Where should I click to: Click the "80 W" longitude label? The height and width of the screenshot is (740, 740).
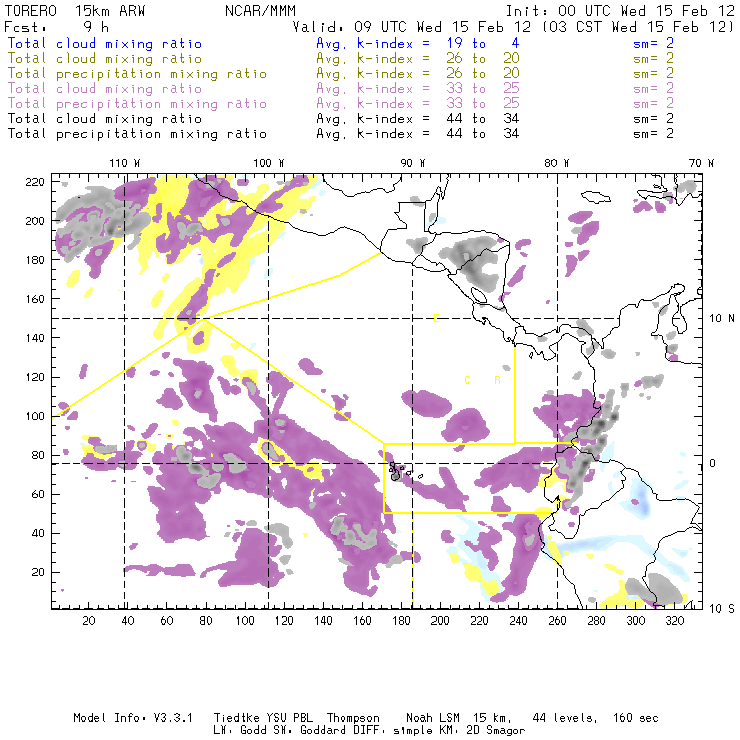point(556,163)
